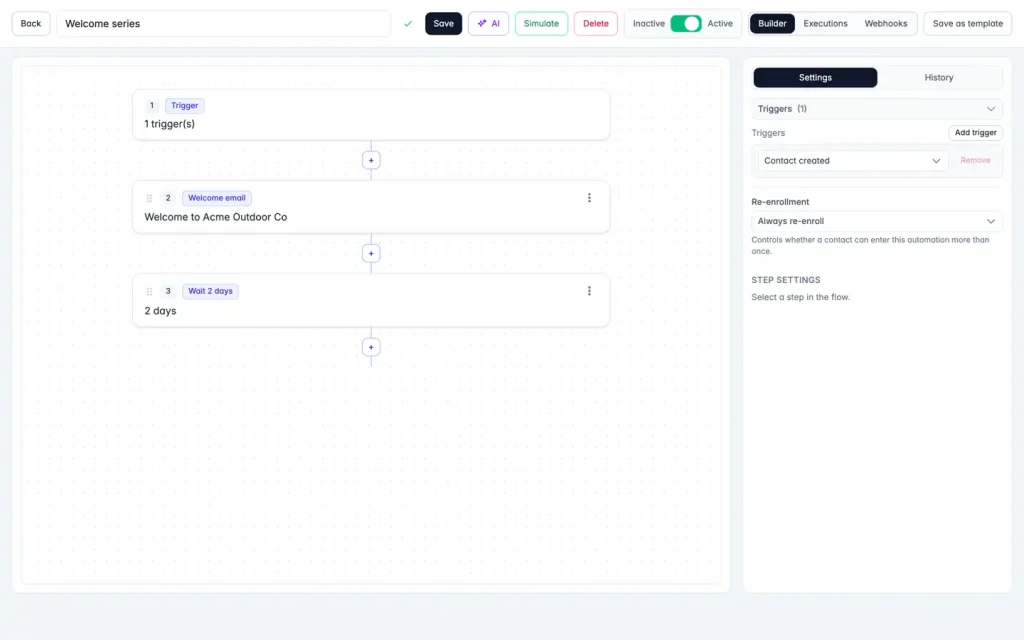Add step below the Trigger card
This screenshot has width=1024, height=640.
(x=371, y=161)
